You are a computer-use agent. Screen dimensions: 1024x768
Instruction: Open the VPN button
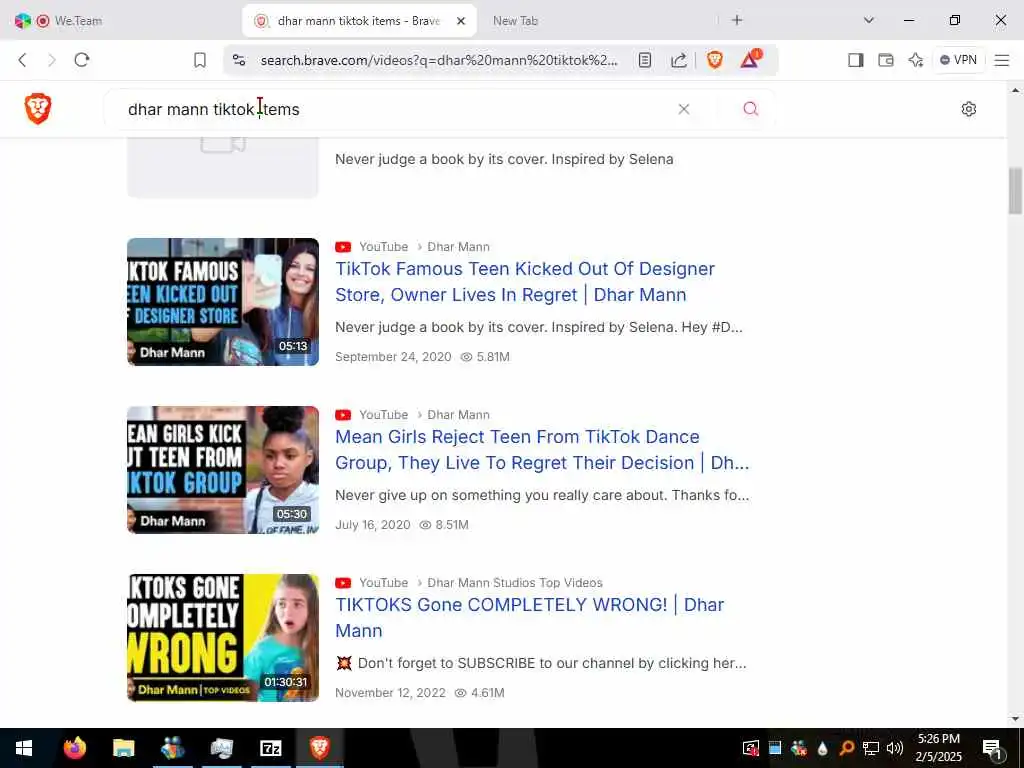[x=958, y=60]
